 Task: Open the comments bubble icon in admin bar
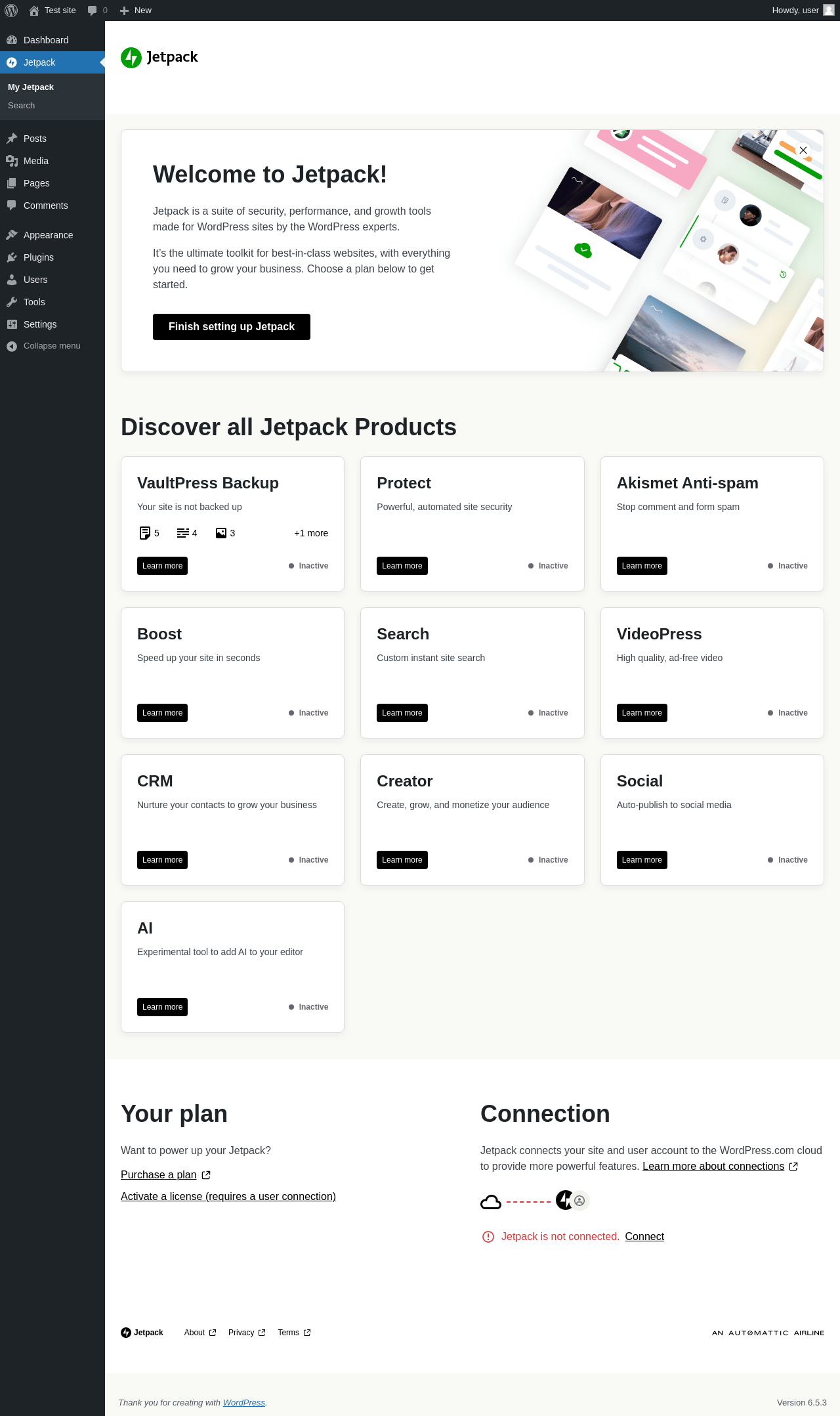[92, 11]
